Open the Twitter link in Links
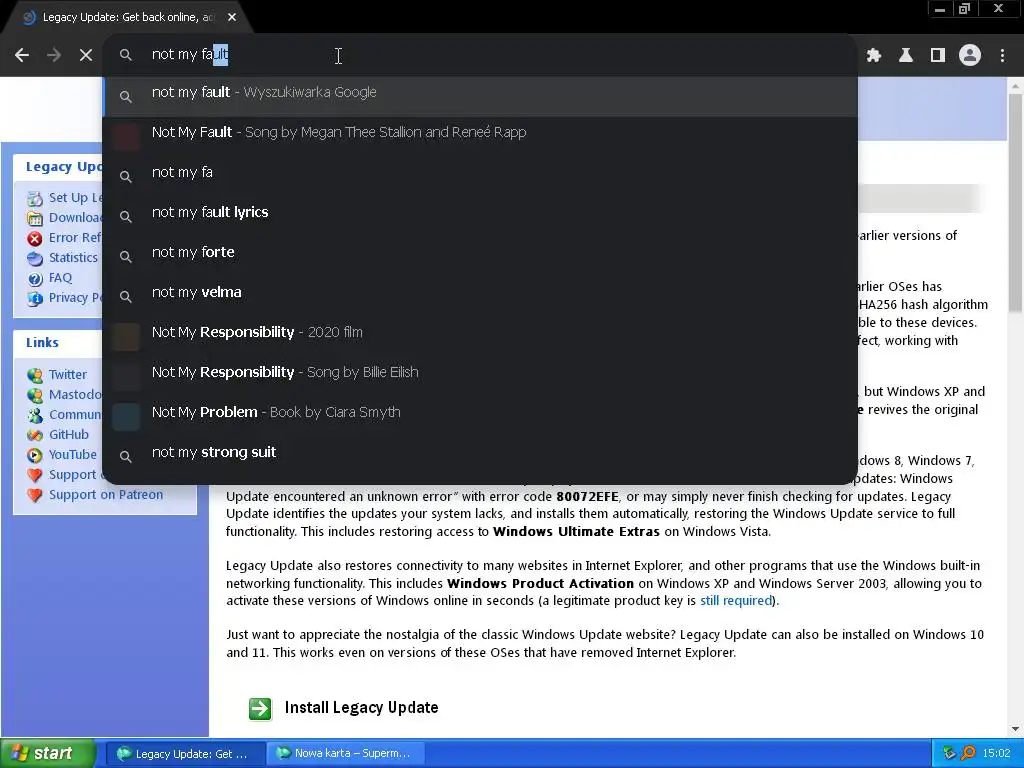The image size is (1024, 768). click(68, 375)
